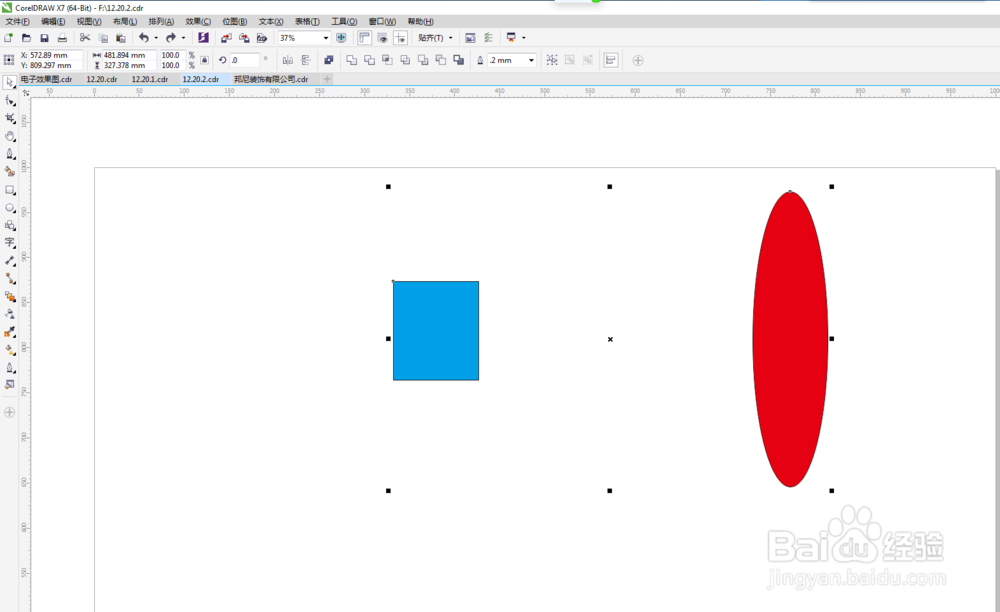Image resolution: width=1000 pixels, height=612 pixels.
Task: Select the Transparency tool
Action: [10, 314]
